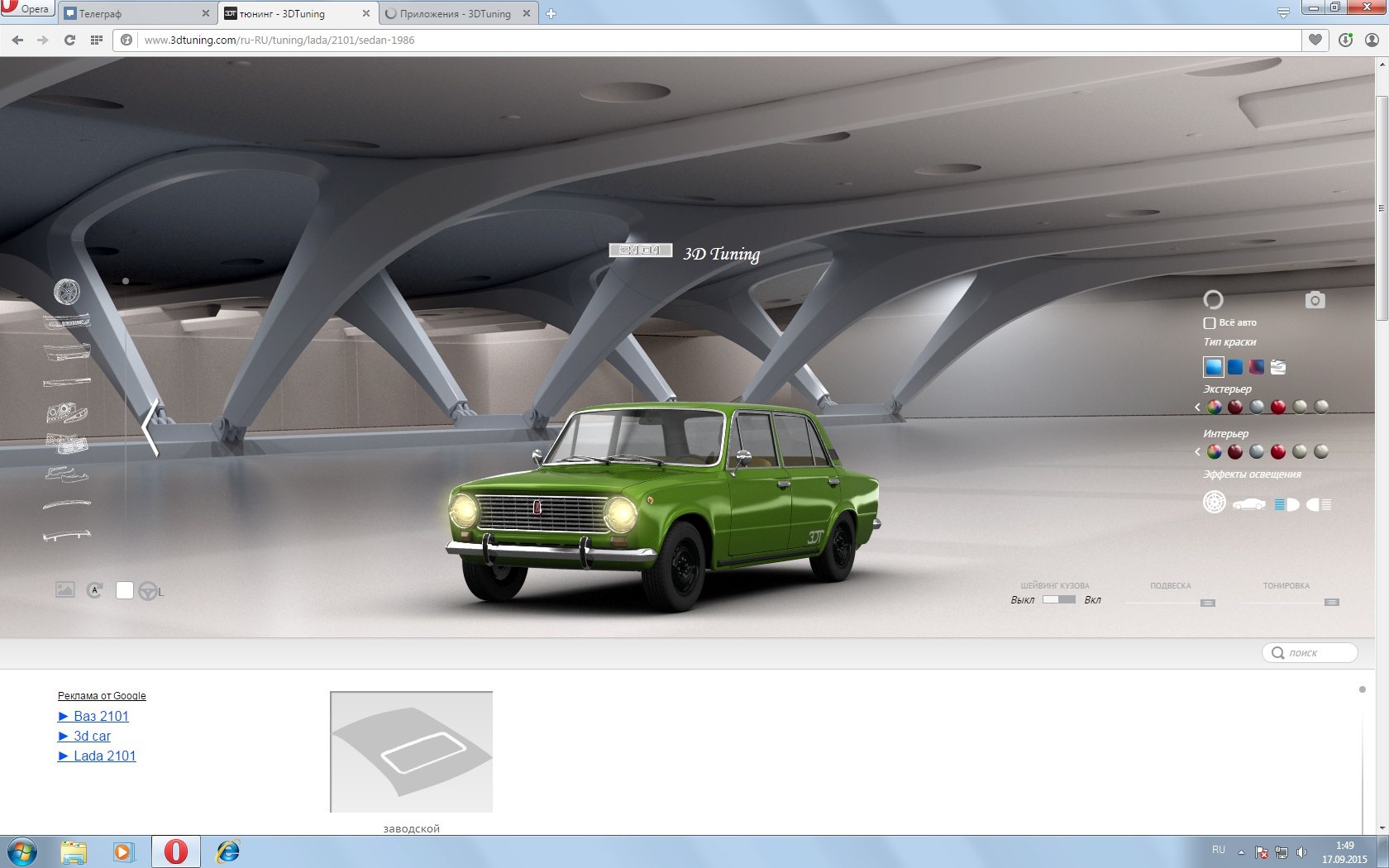
Task: Open the Opera main menu
Action: pyautogui.click(x=26, y=9)
